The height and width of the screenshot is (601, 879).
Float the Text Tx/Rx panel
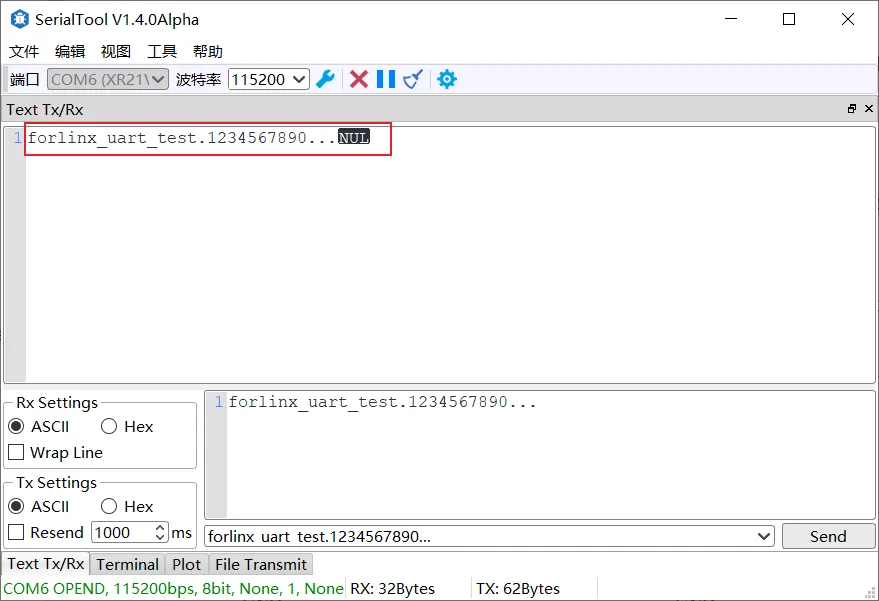coord(852,109)
